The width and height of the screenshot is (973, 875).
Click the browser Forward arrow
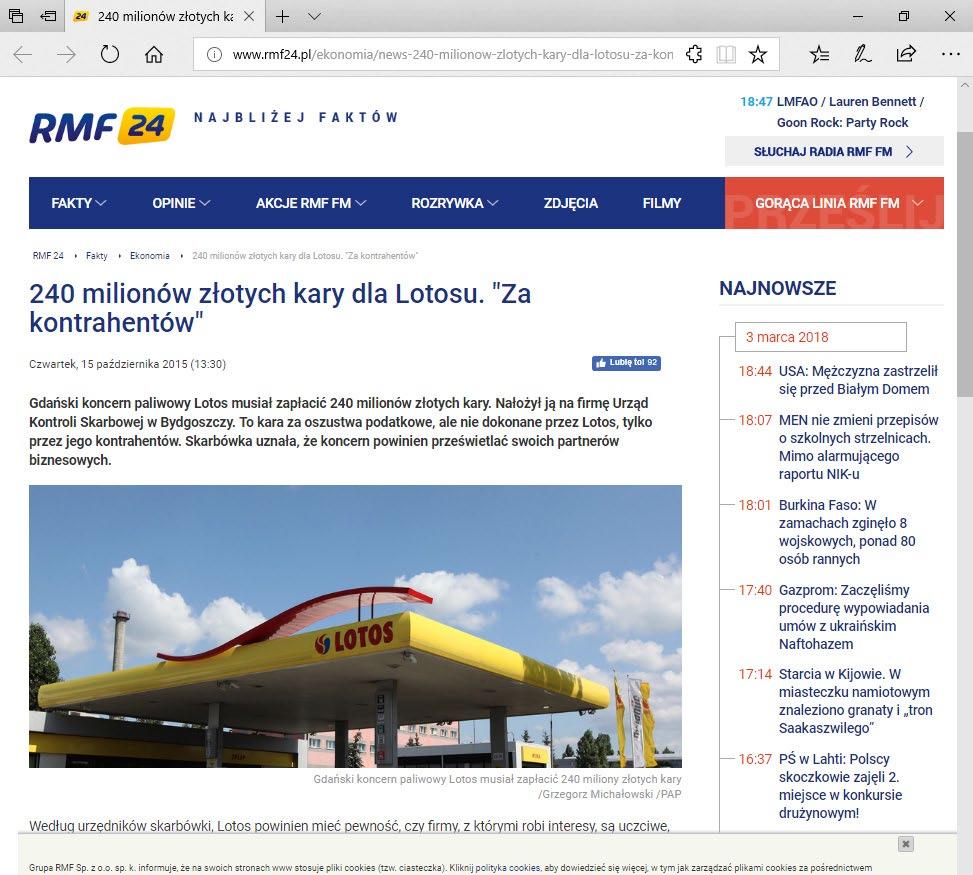point(66,55)
